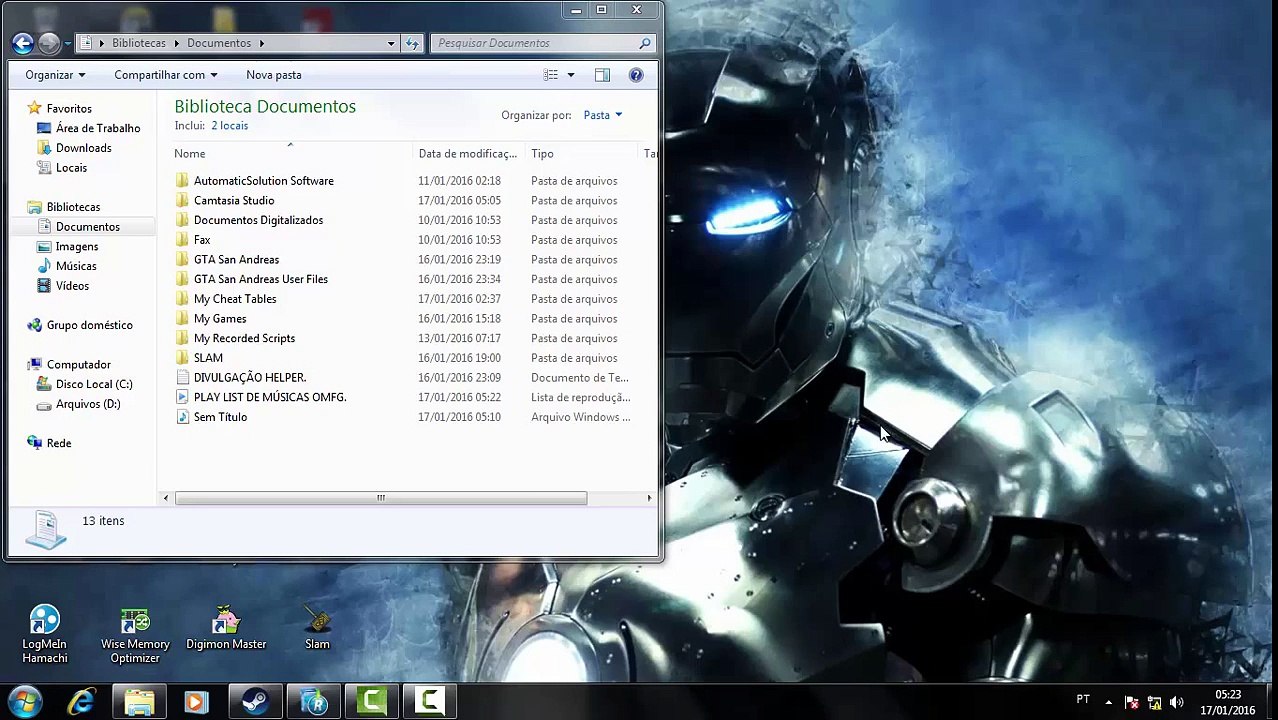Open the Organizar por Pasta dropdown

click(603, 115)
